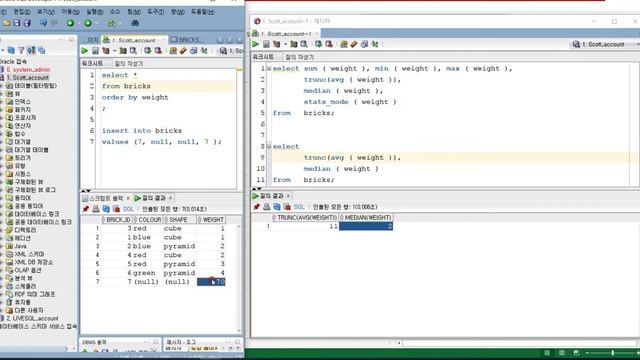Switch to 질의 작성기 tab in main window

point(129,64)
